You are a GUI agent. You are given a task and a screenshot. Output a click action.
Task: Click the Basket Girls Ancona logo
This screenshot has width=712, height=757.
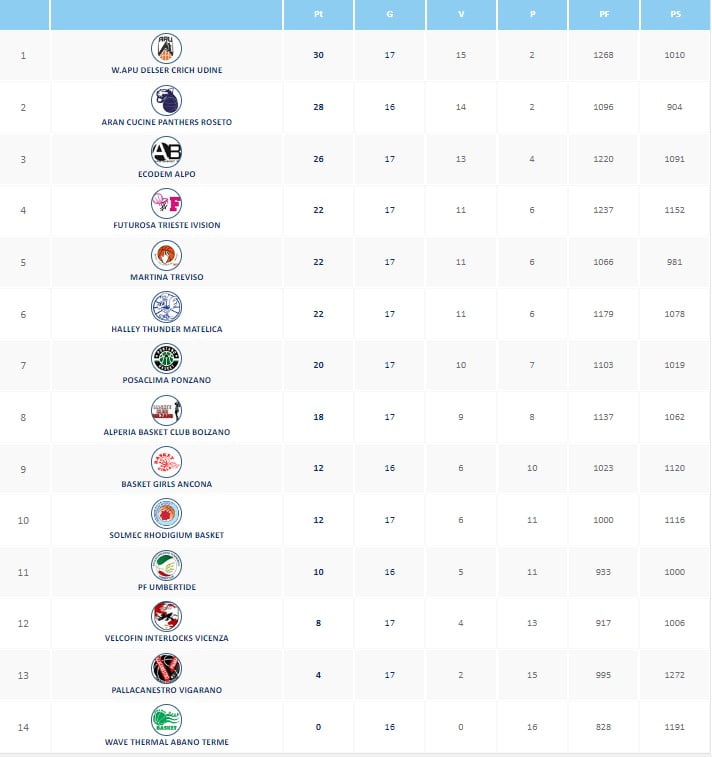[x=167, y=462]
